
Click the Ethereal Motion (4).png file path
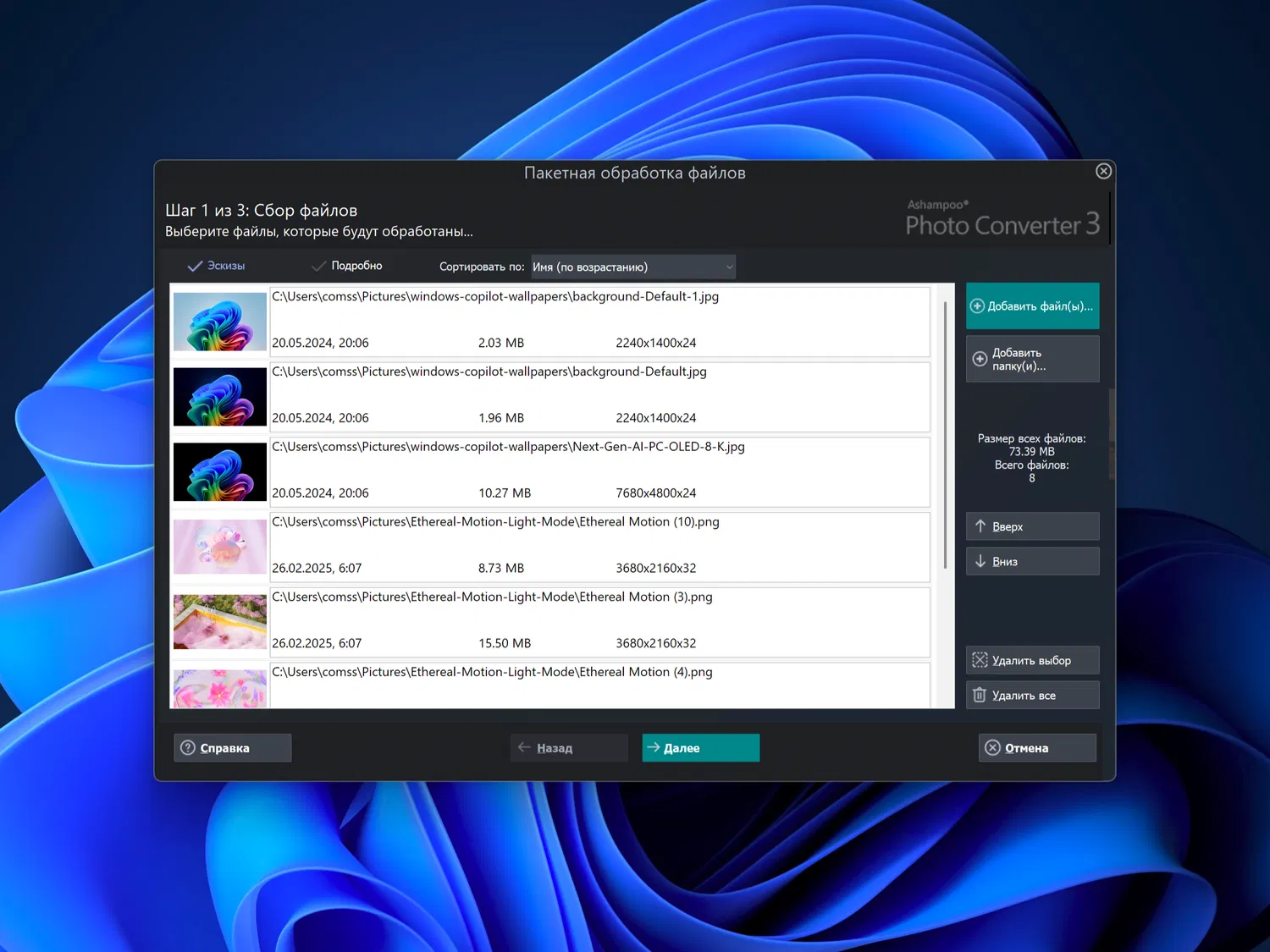(492, 672)
